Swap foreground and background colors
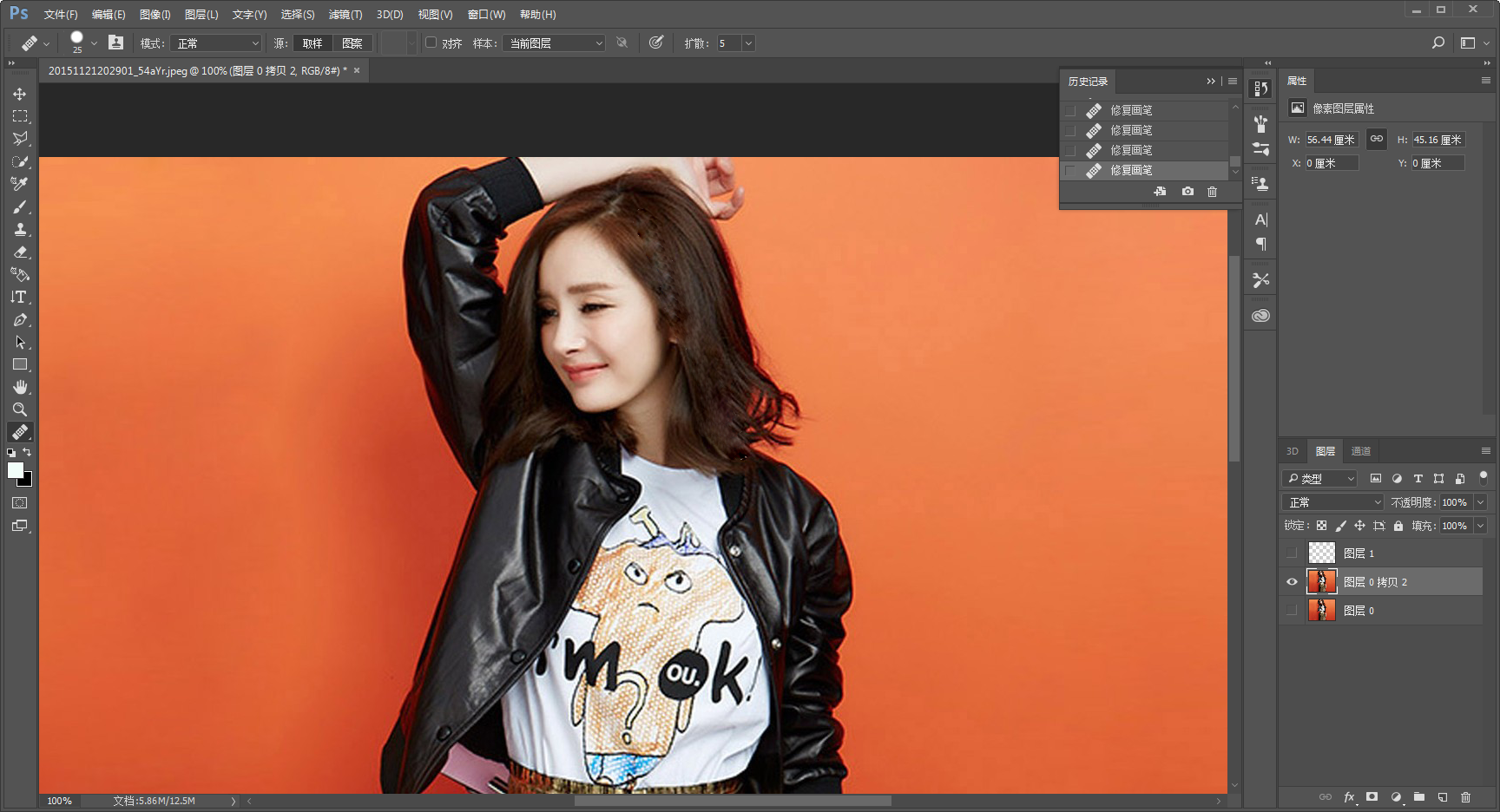This screenshot has width=1500, height=812. click(x=27, y=452)
